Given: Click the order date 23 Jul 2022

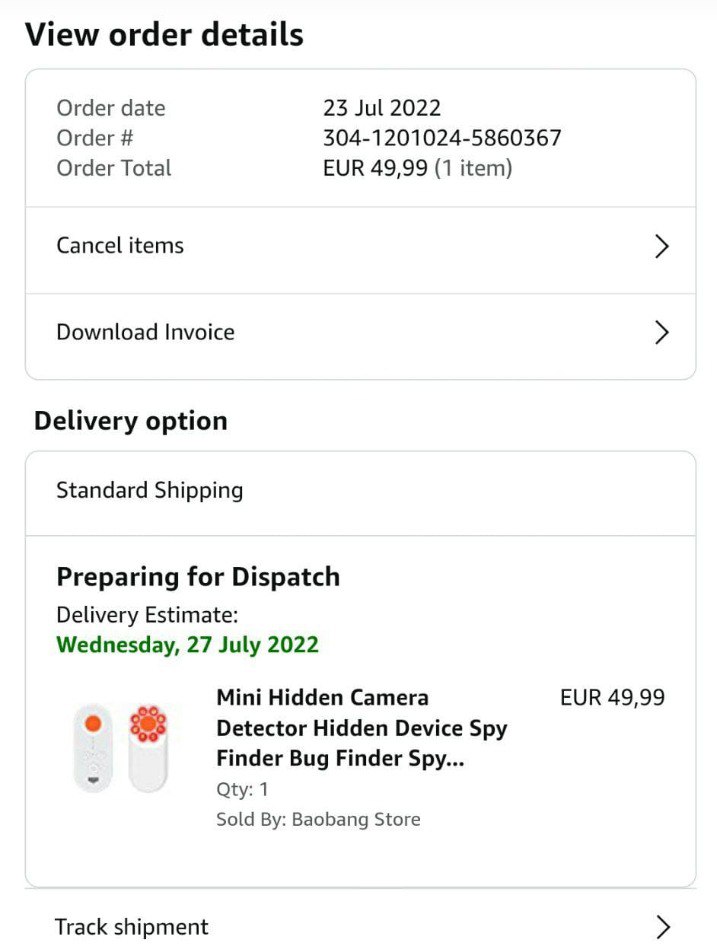Looking at the screenshot, I should (x=381, y=108).
